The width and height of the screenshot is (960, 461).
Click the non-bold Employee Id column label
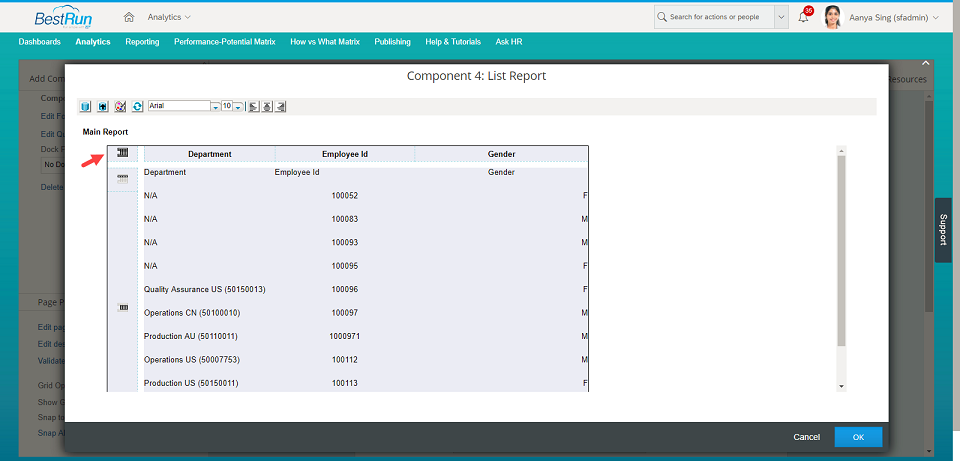coord(297,173)
